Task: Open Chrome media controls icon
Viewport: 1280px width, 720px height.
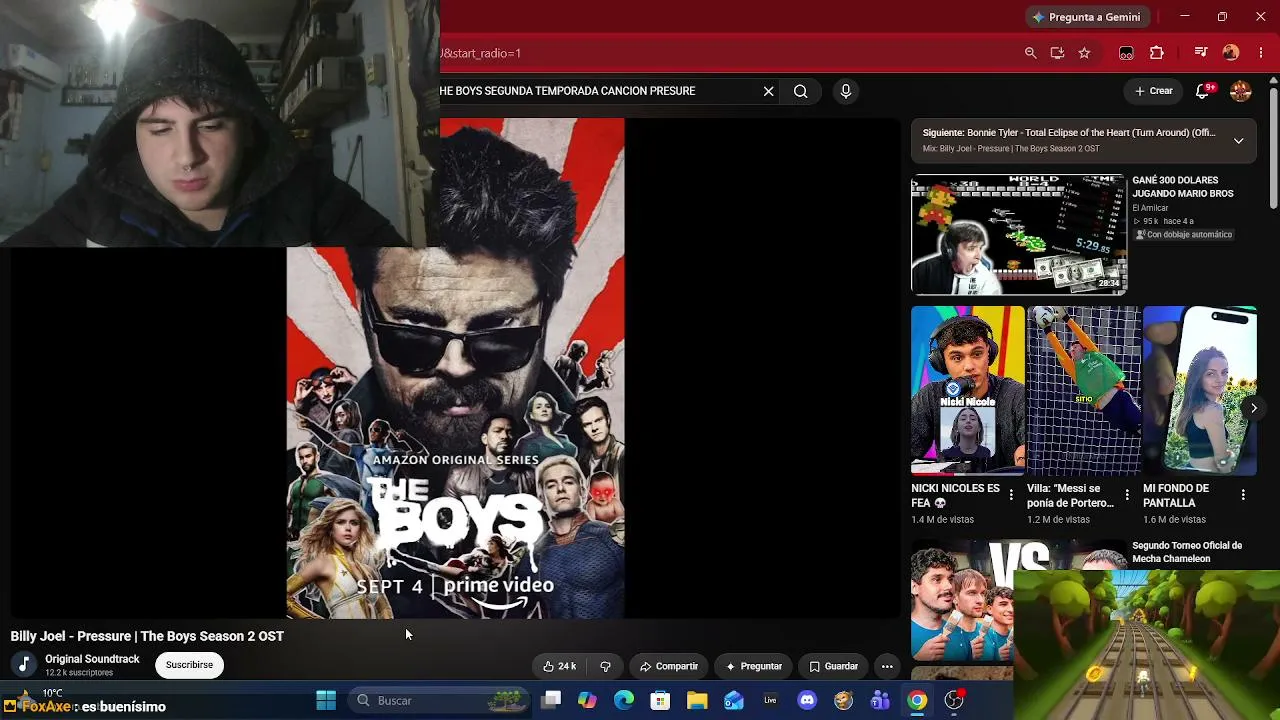Action: point(1201,53)
